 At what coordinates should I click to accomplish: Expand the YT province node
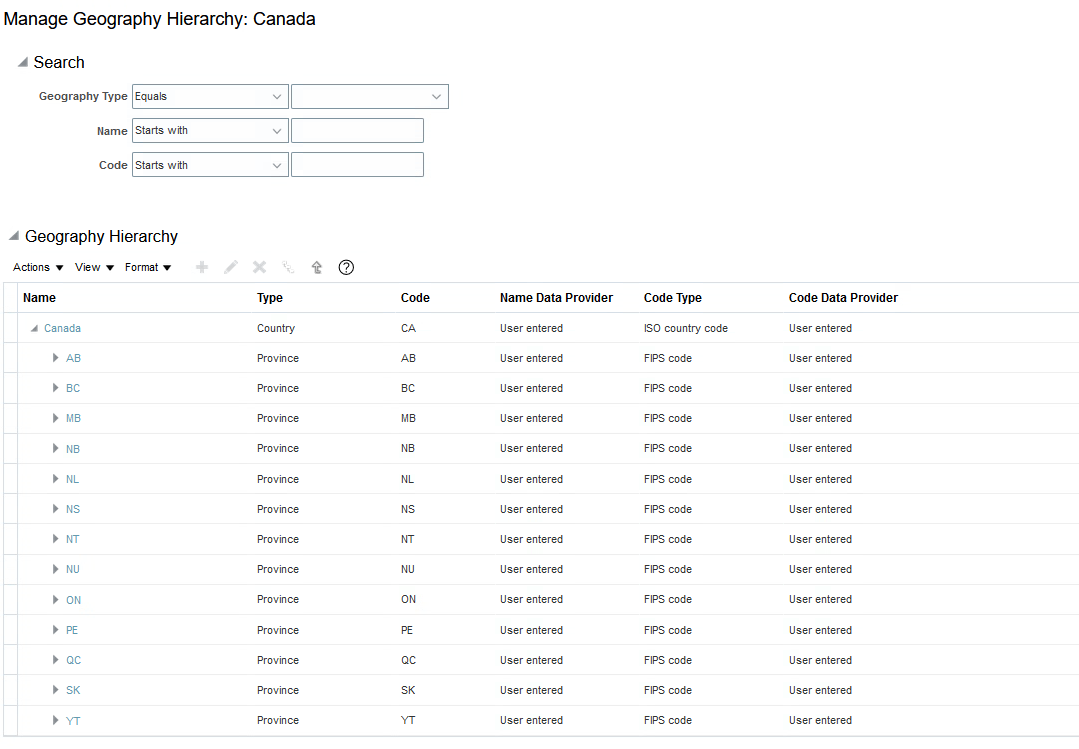point(56,720)
